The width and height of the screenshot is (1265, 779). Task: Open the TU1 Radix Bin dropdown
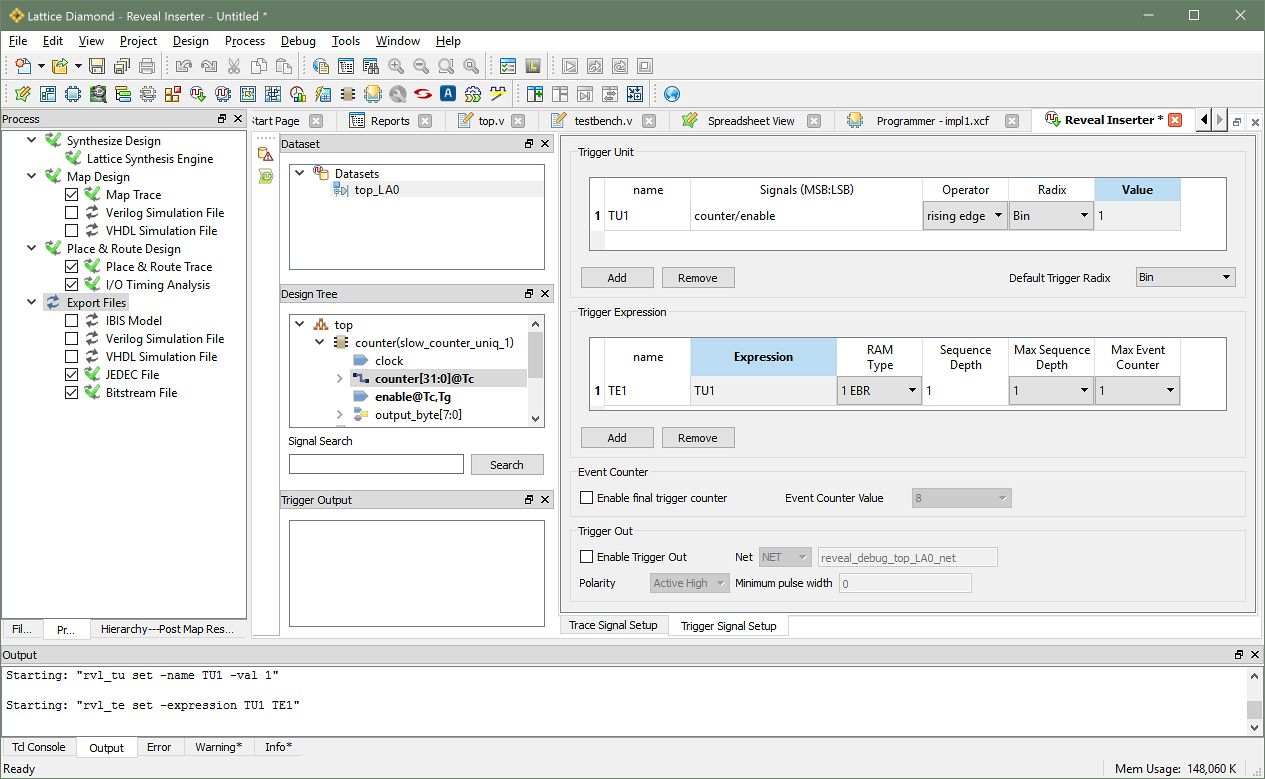tap(1051, 216)
